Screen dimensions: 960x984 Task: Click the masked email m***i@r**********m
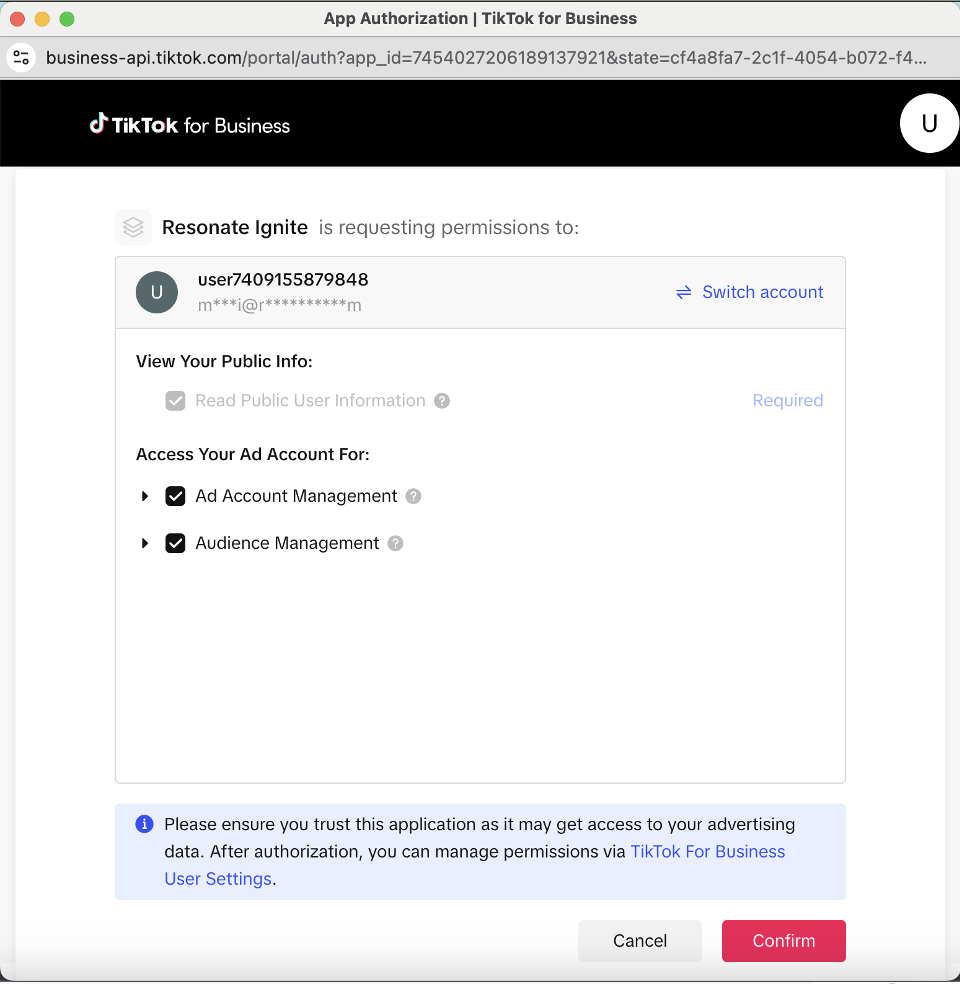pos(280,306)
